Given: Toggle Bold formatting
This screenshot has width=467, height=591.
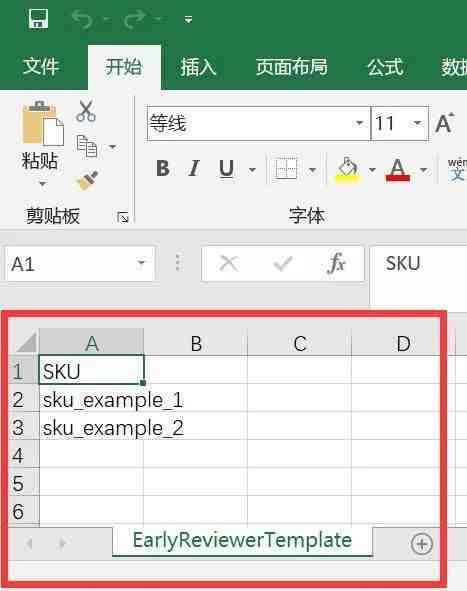Looking at the screenshot, I should click(x=163, y=168).
